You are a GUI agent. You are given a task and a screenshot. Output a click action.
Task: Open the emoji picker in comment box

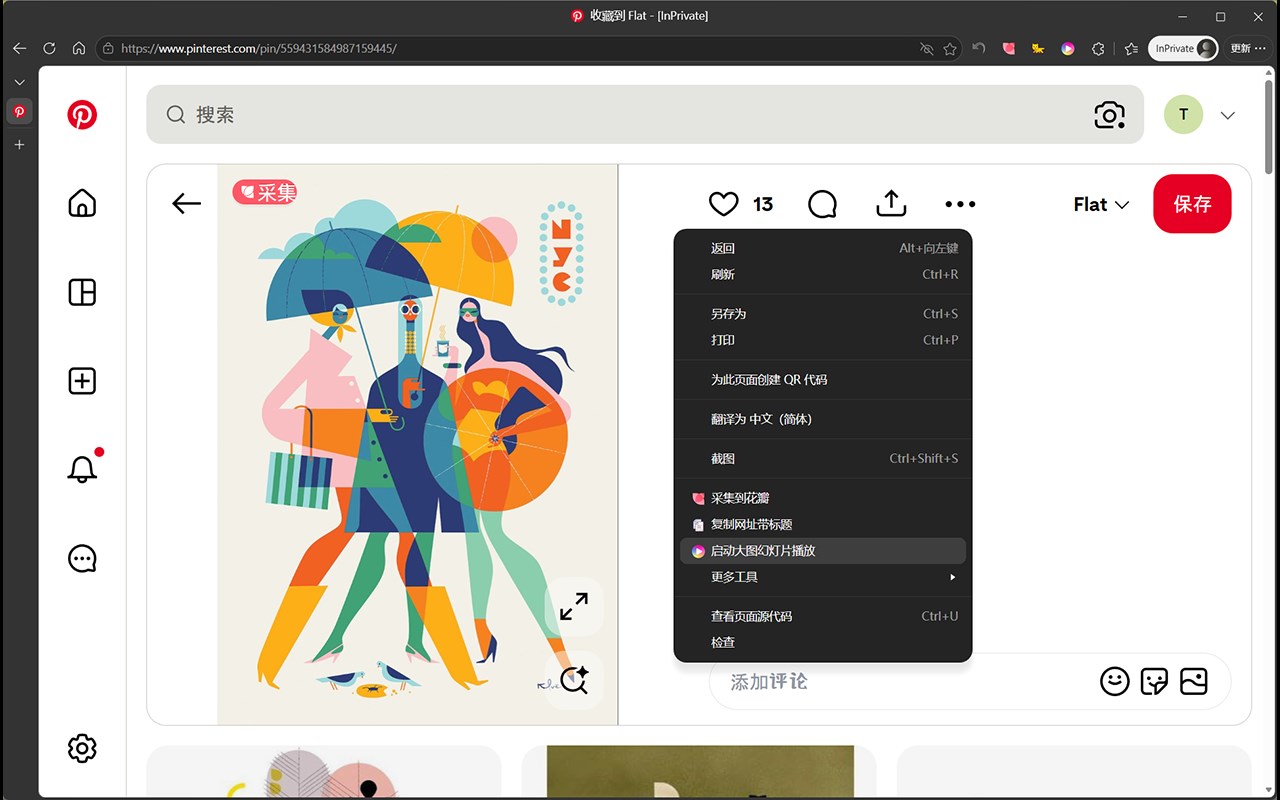coord(1114,681)
